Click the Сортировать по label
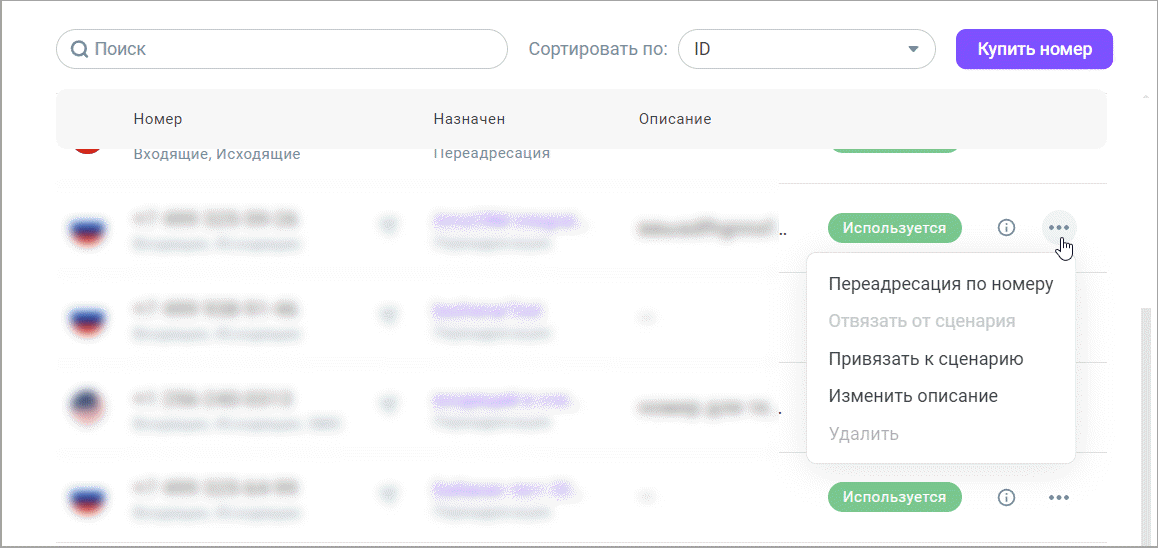 click(598, 49)
